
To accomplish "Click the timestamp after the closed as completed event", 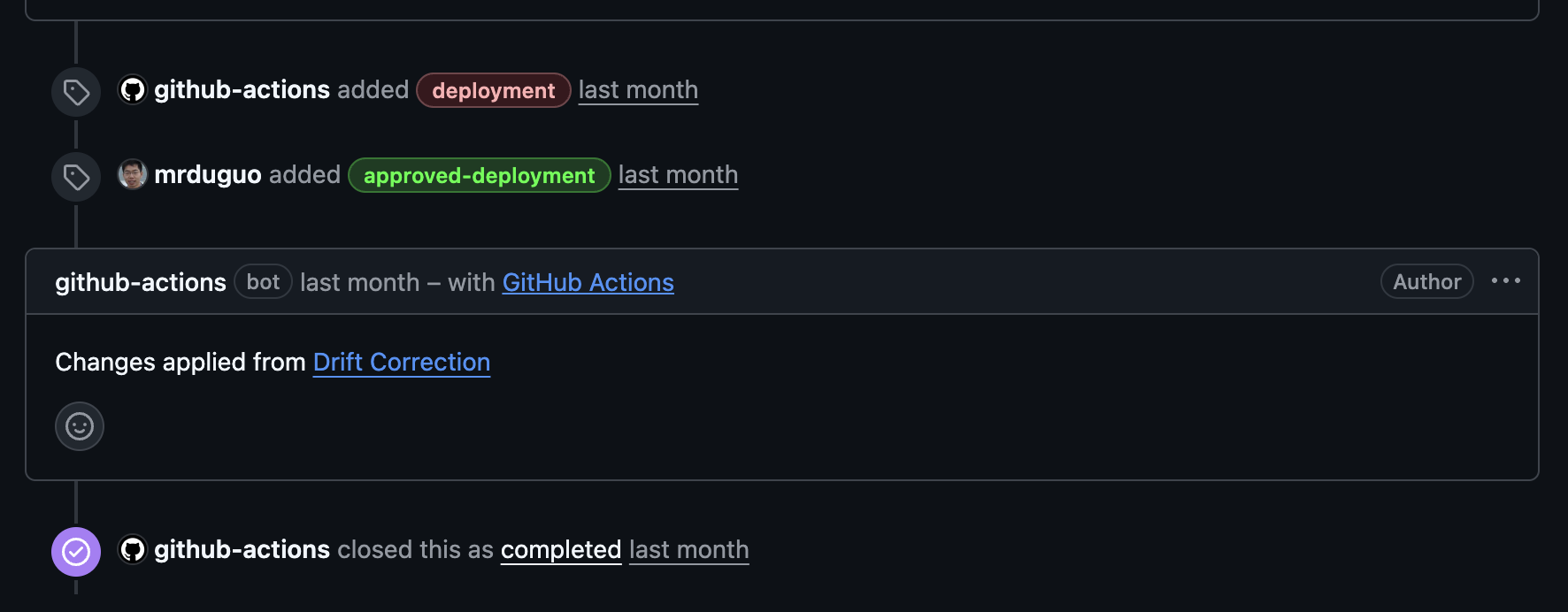I will pos(688,549).
